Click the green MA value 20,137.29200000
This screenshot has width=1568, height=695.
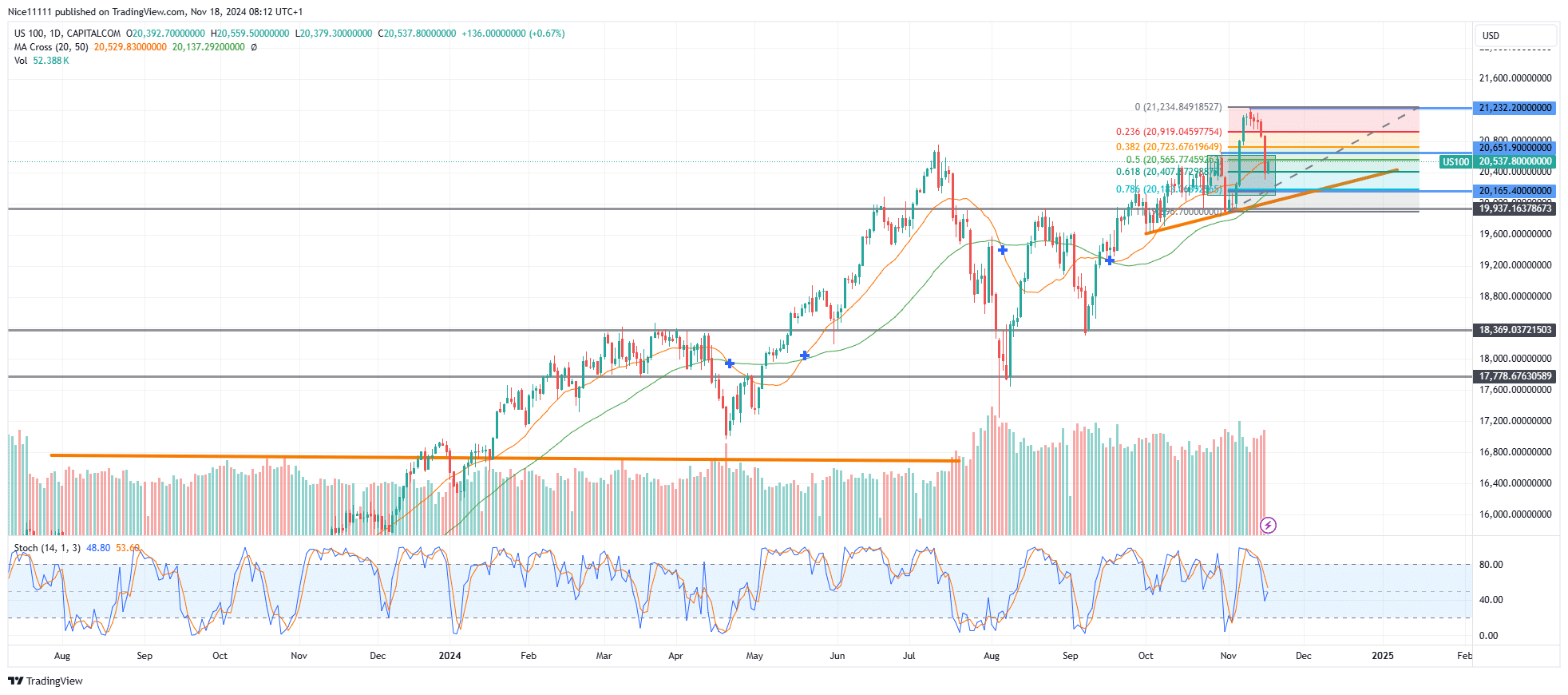pos(208,47)
